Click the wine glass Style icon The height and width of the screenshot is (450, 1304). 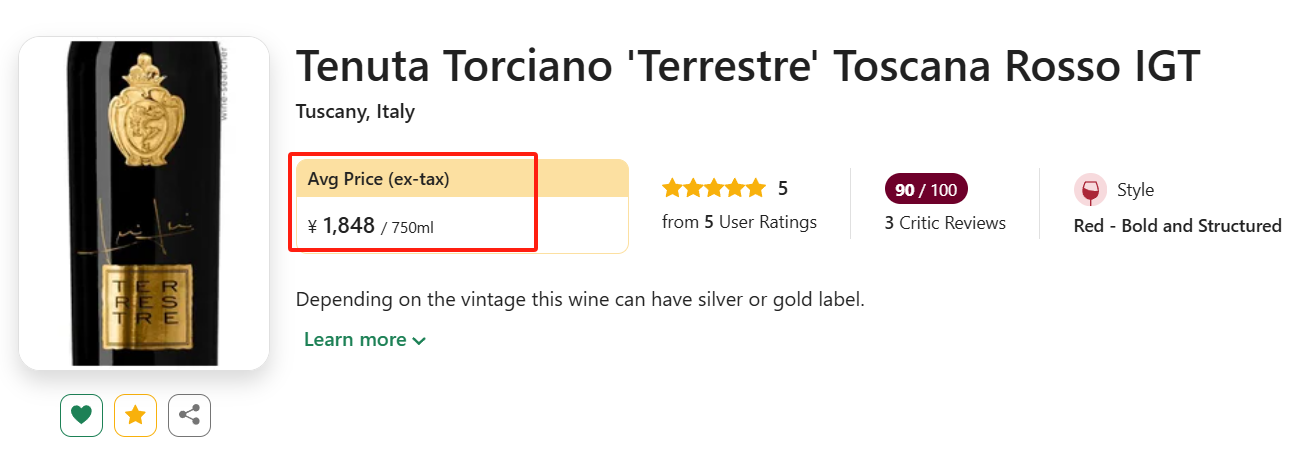[1090, 190]
